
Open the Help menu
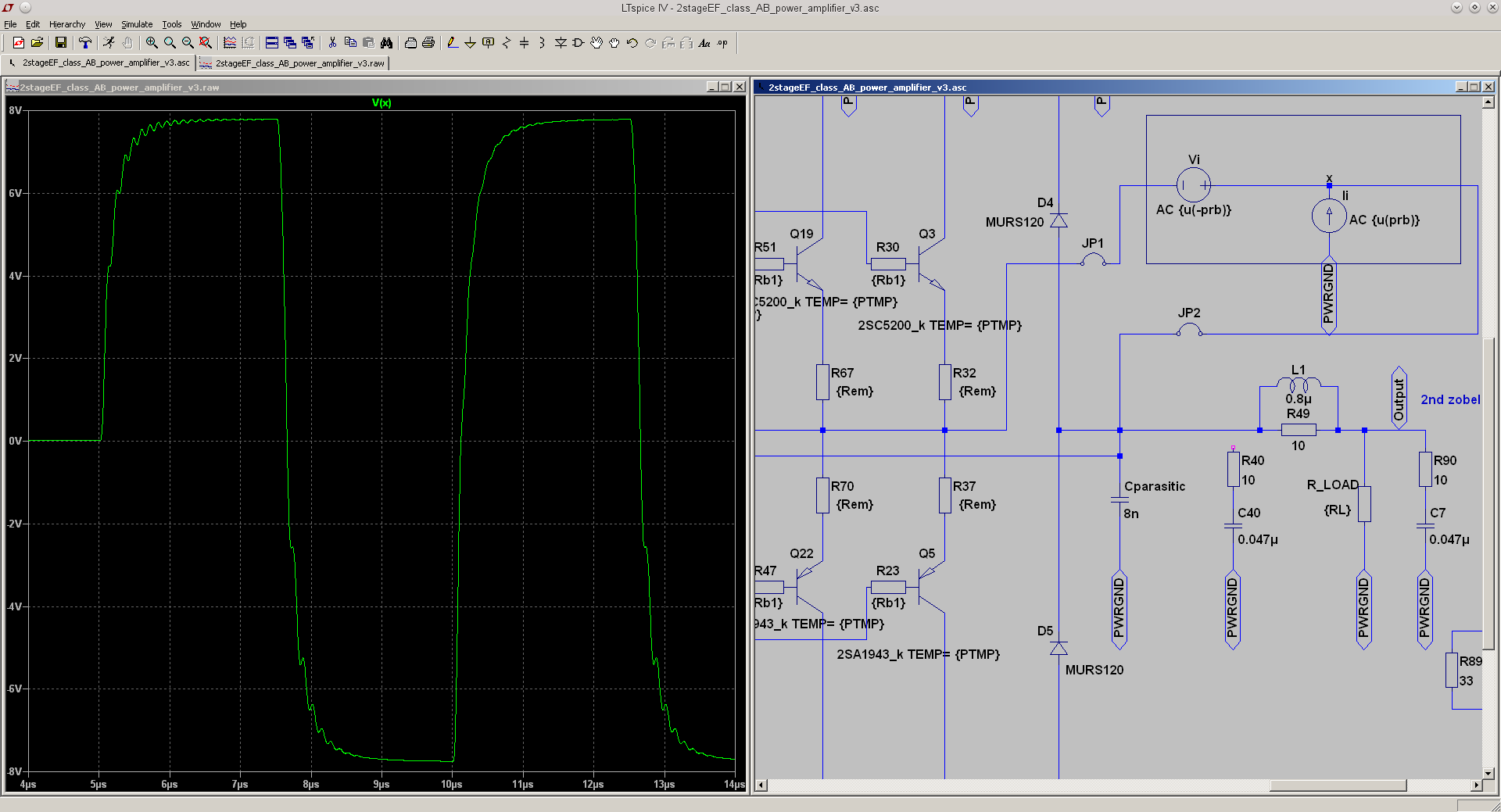click(238, 24)
